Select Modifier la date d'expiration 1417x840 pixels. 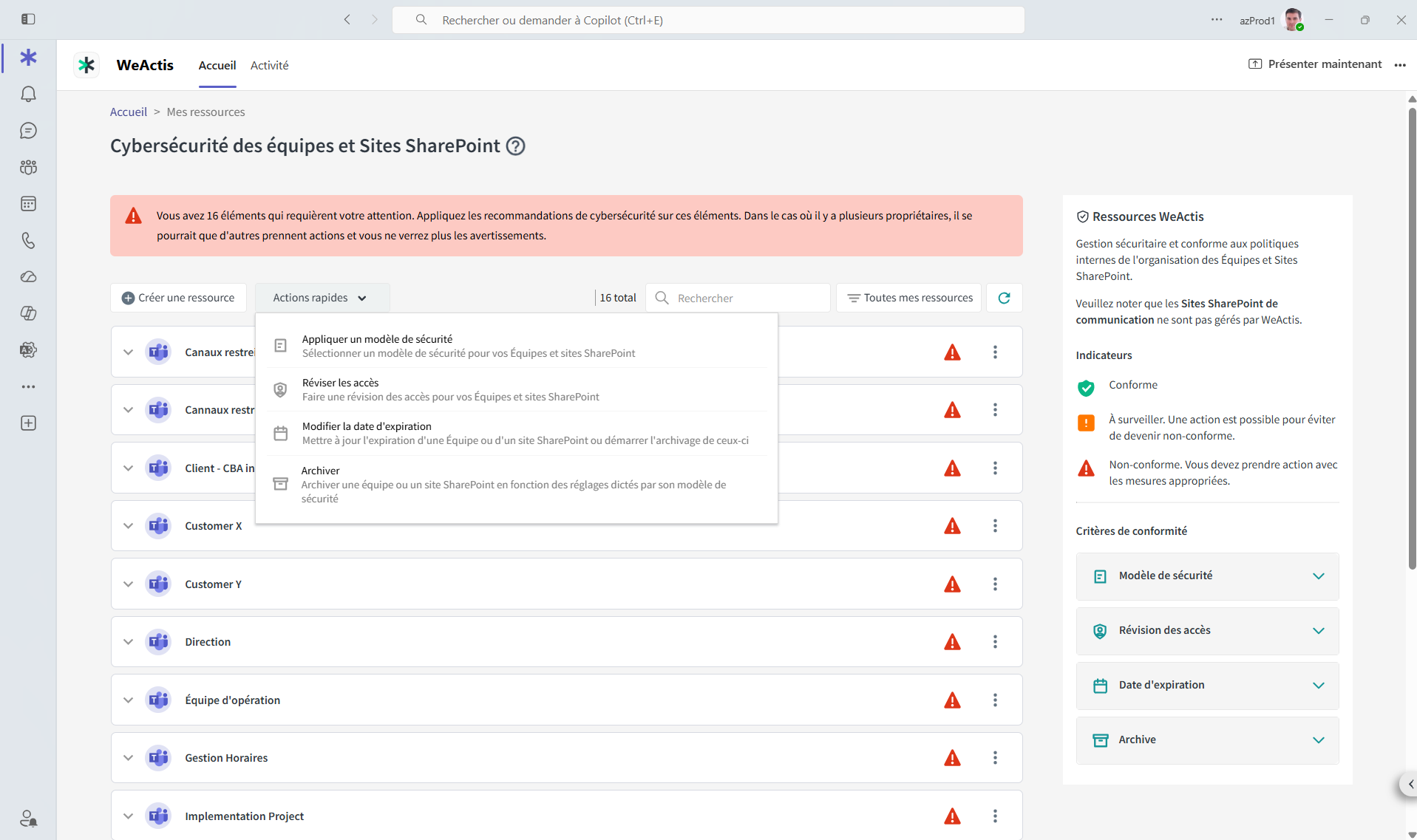click(516, 433)
